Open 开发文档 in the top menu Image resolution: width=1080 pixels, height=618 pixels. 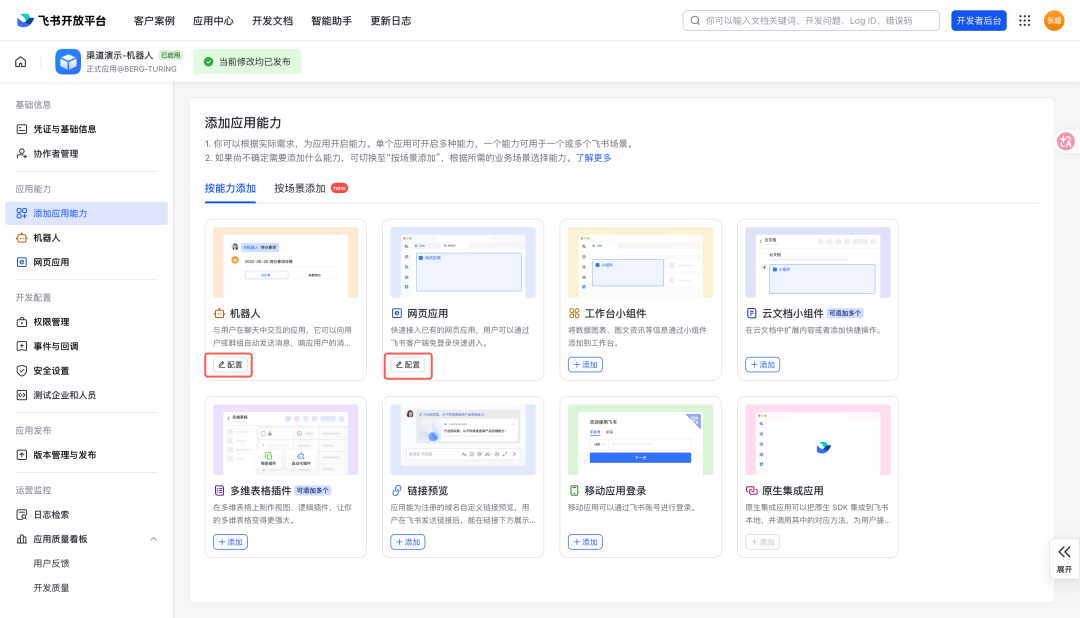tap(272, 21)
